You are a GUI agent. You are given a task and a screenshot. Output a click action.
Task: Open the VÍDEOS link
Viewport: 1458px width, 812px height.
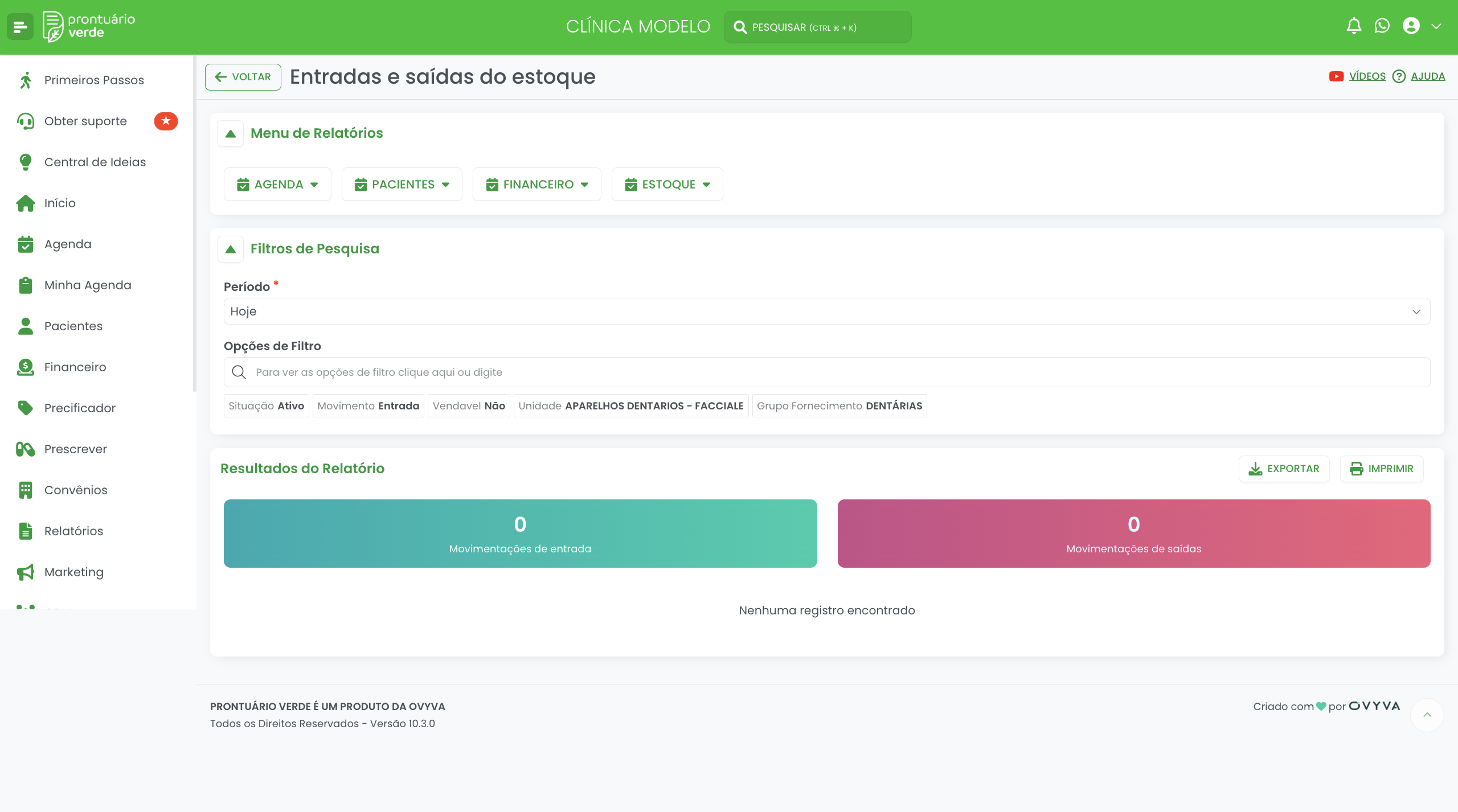point(1367,76)
